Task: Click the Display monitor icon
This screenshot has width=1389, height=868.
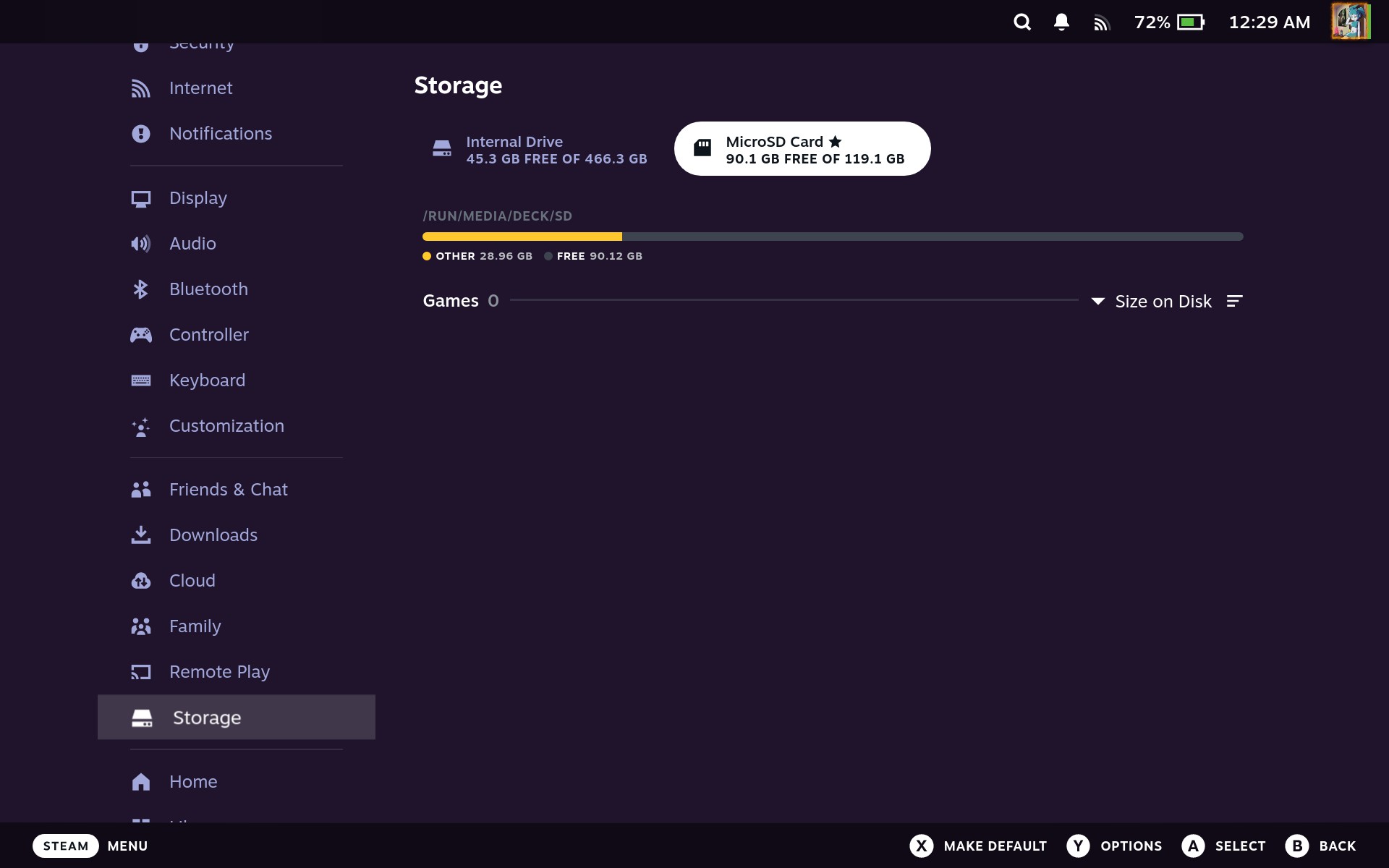Action: [x=141, y=199]
